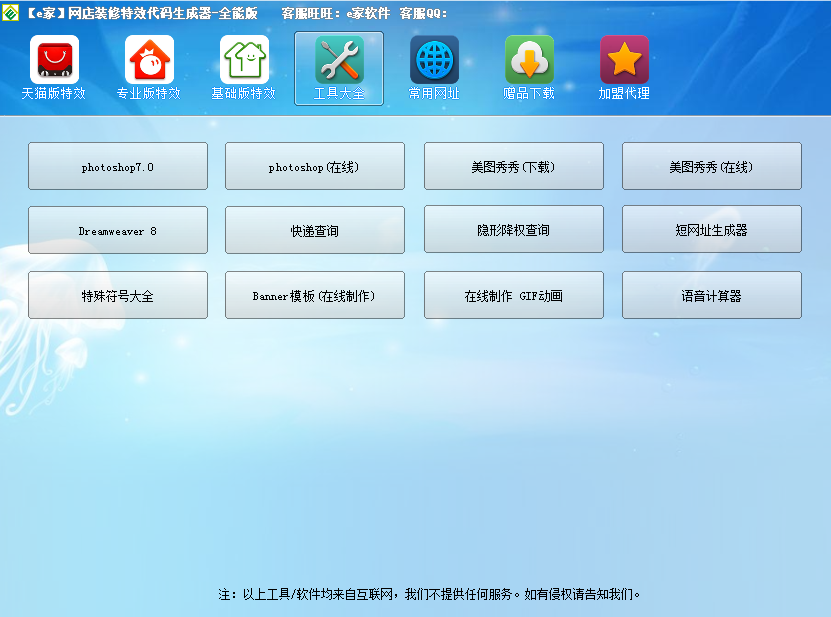Viewport: 831px width, 617px height.
Task: Click the 美图秀秀(下载) button
Action: [514, 166]
